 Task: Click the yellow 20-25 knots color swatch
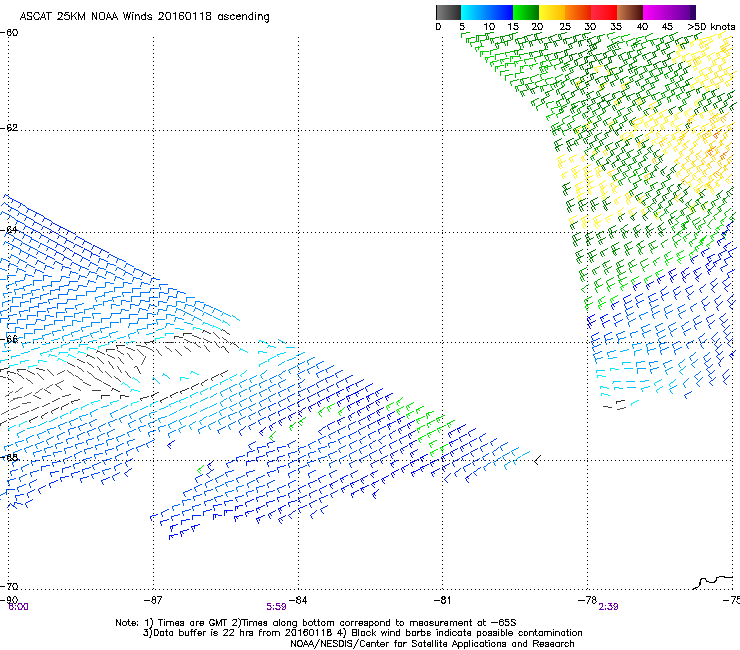click(552, 12)
